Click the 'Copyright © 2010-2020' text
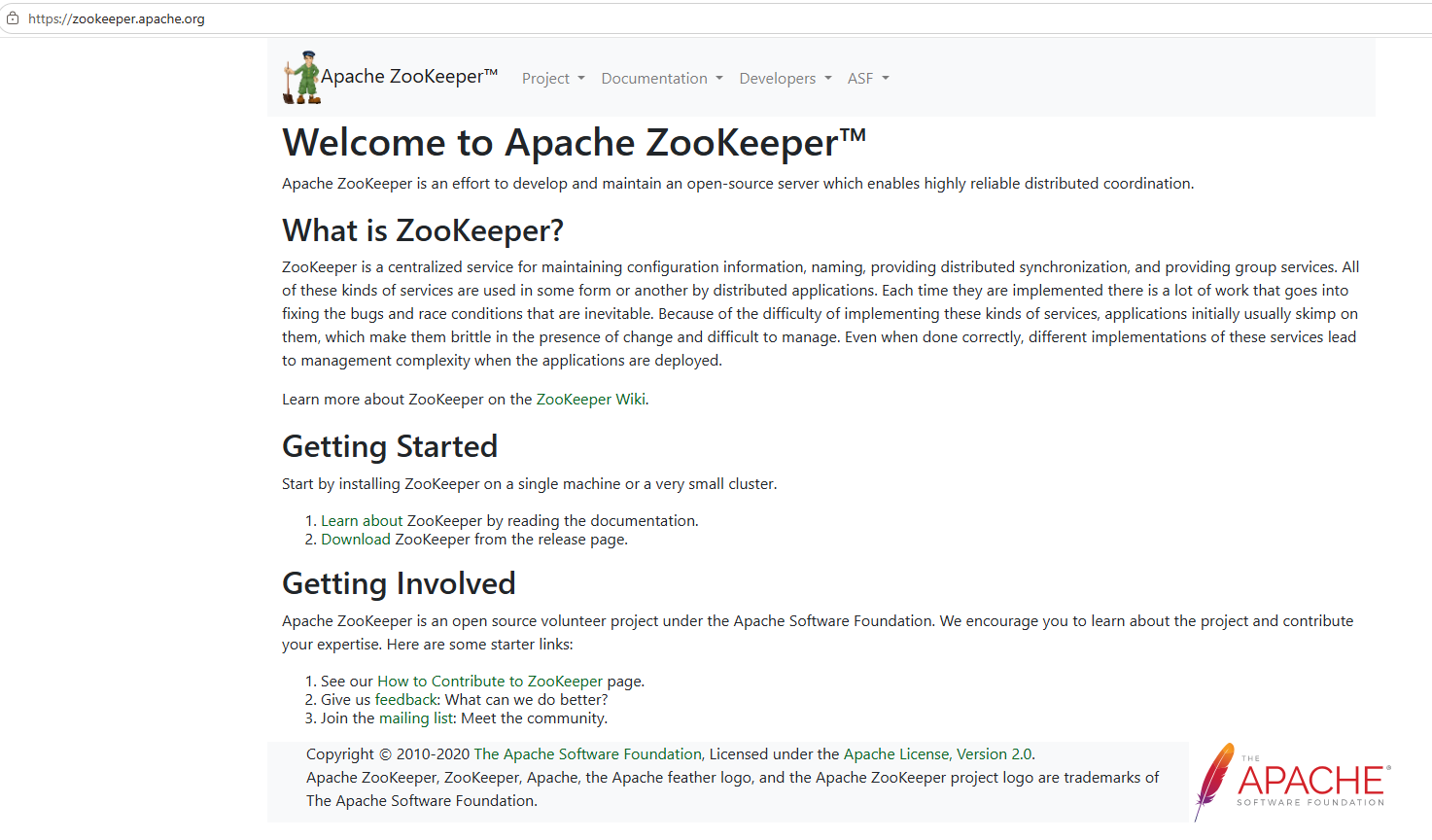1432x840 pixels. coord(388,753)
